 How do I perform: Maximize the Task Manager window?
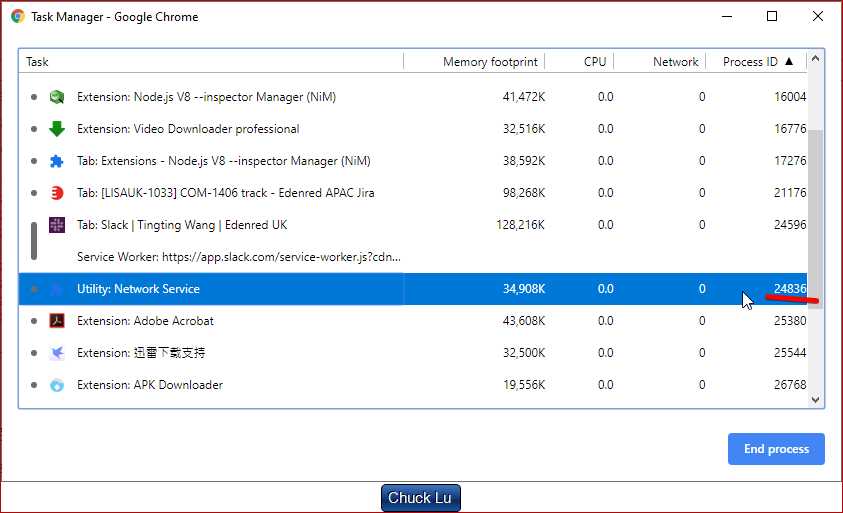771,17
